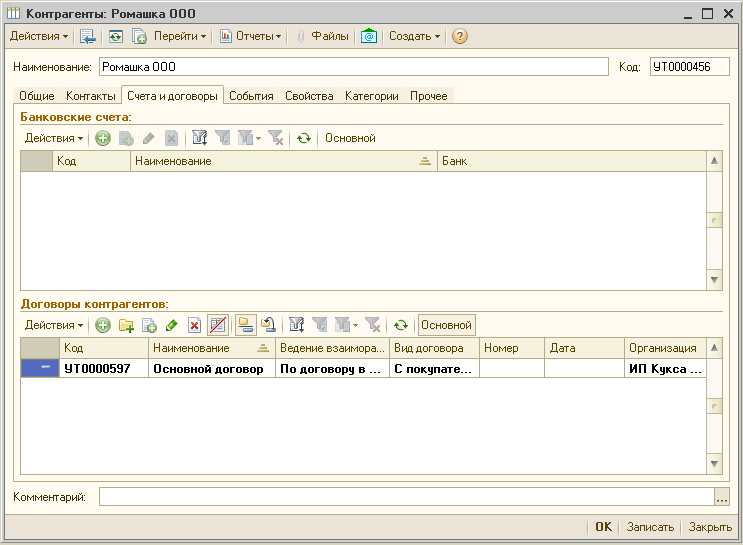The width and height of the screenshot is (743, 545).
Task: Click the copy bank account icon
Action: point(126,138)
